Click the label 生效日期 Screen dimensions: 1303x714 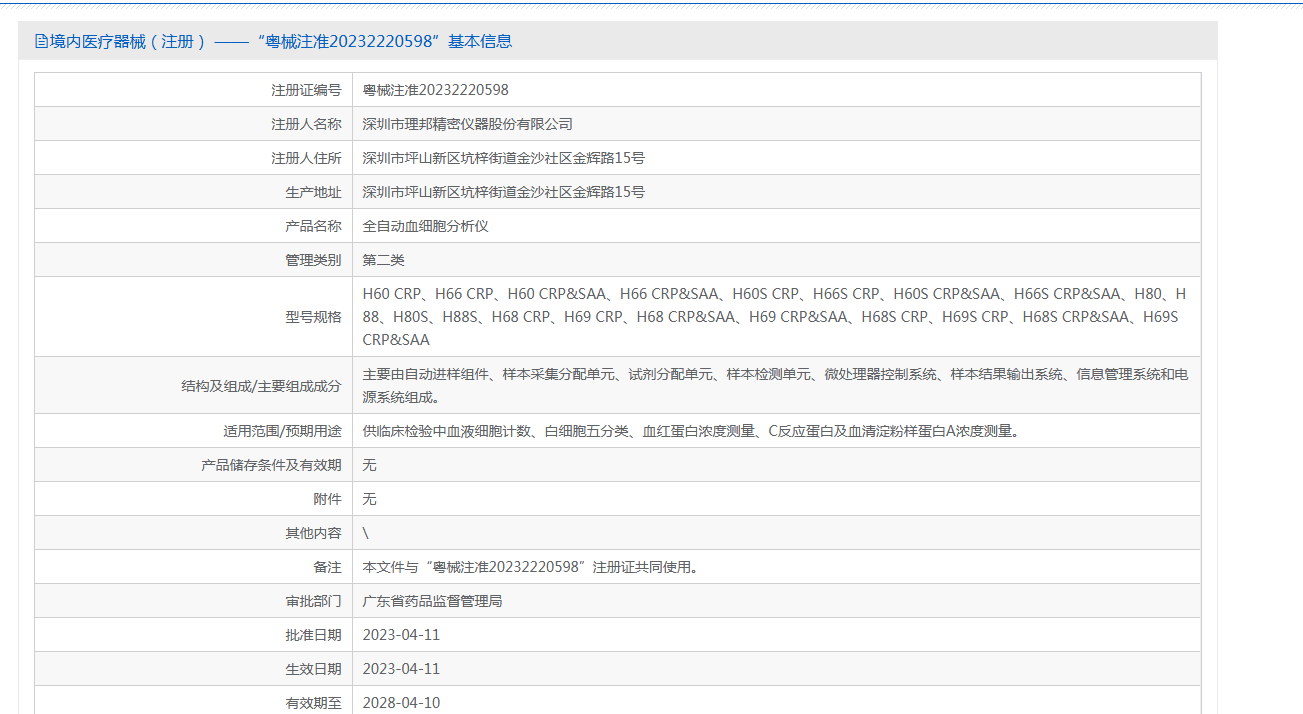tap(313, 669)
